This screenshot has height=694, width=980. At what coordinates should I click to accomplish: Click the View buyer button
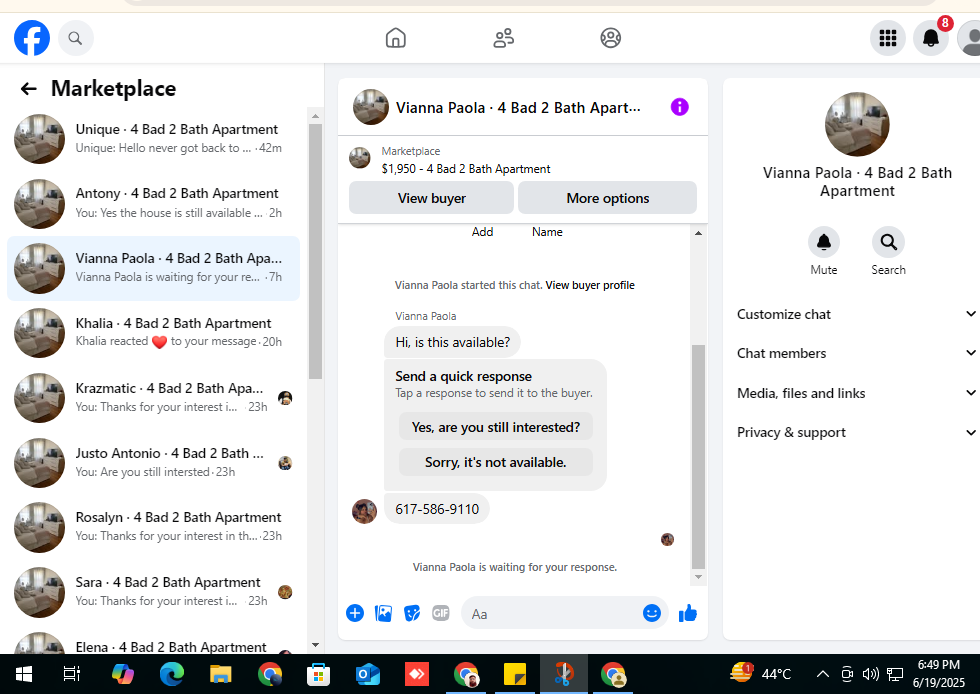431,198
